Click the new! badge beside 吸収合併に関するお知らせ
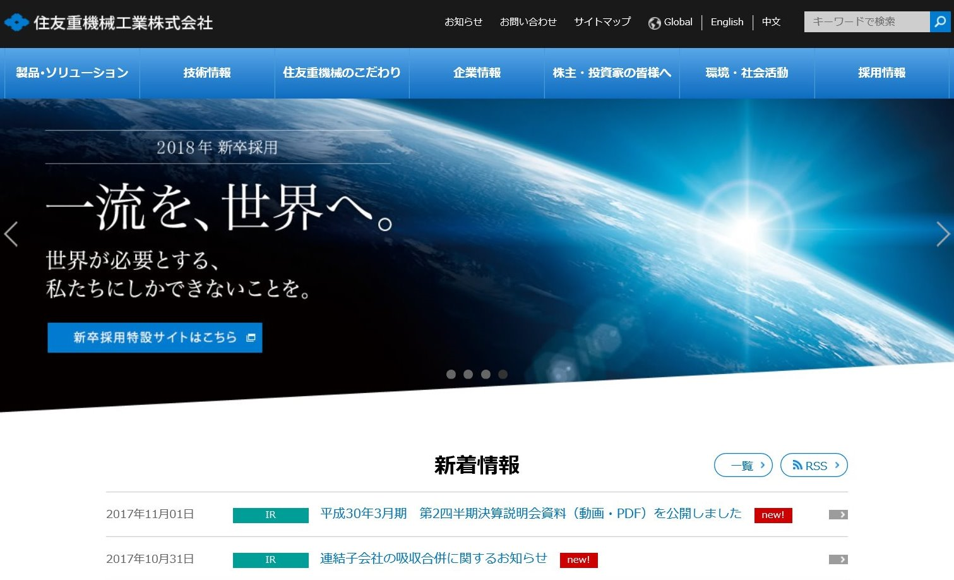954x580 pixels. (x=579, y=560)
